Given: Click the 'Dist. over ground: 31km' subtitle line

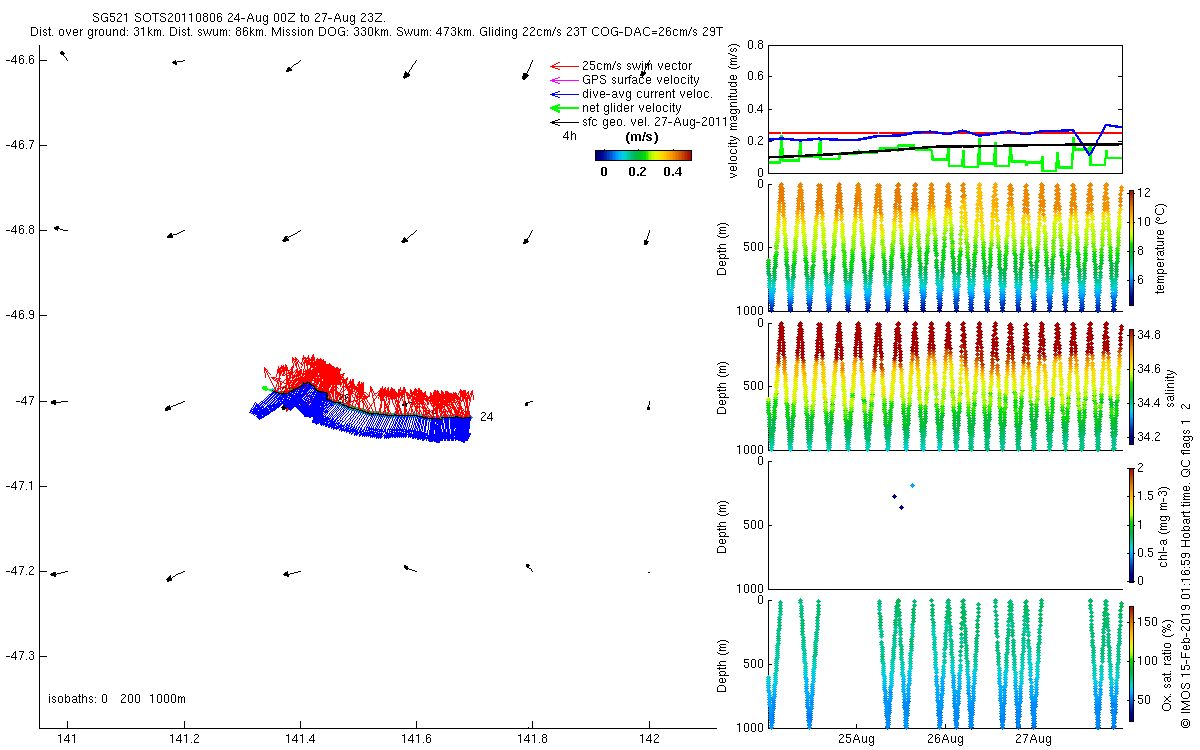Looking at the screenshot, I should [x=377, y=33].
